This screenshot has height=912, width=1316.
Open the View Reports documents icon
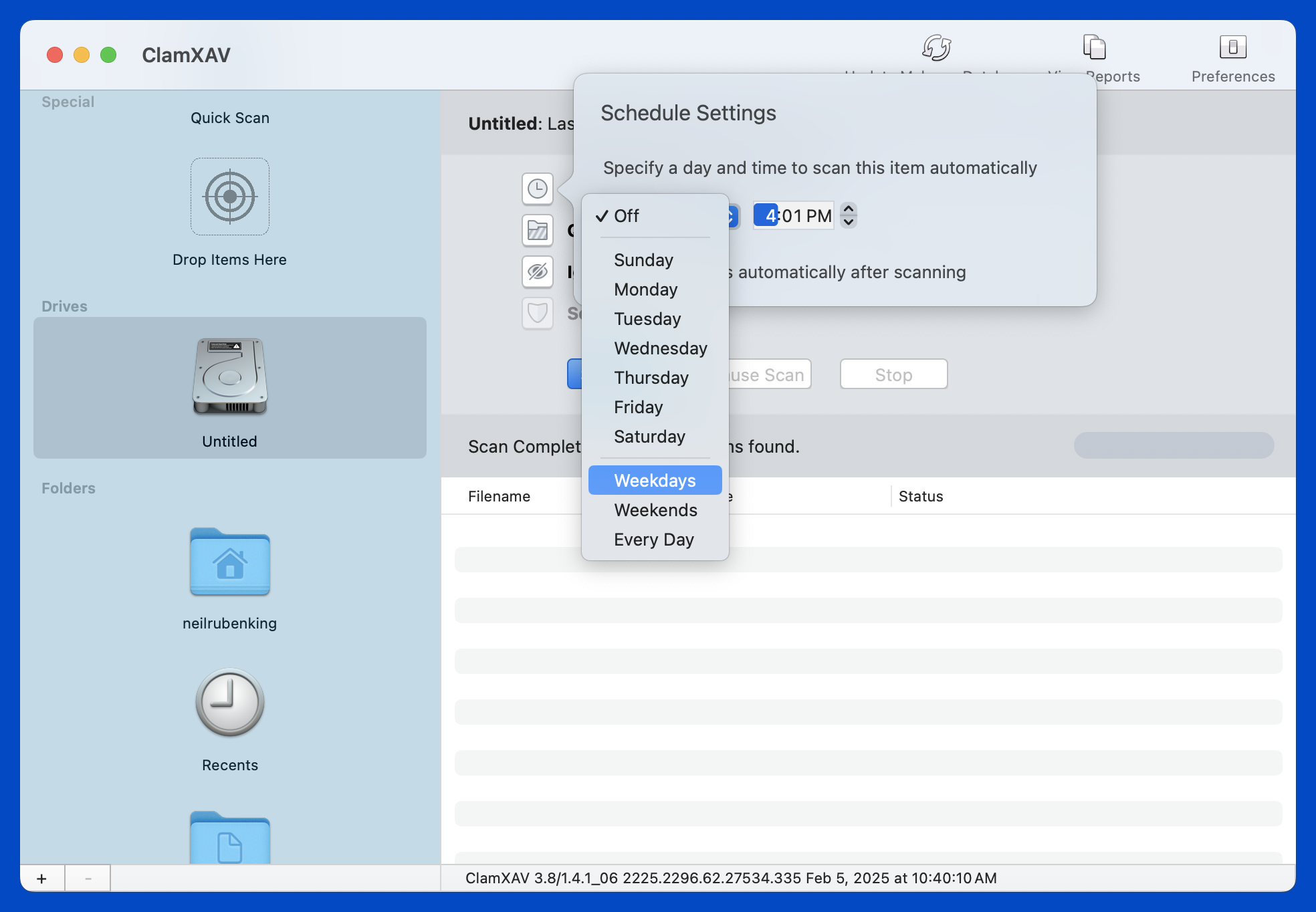pyautogui.click(x=1094, y=47)
